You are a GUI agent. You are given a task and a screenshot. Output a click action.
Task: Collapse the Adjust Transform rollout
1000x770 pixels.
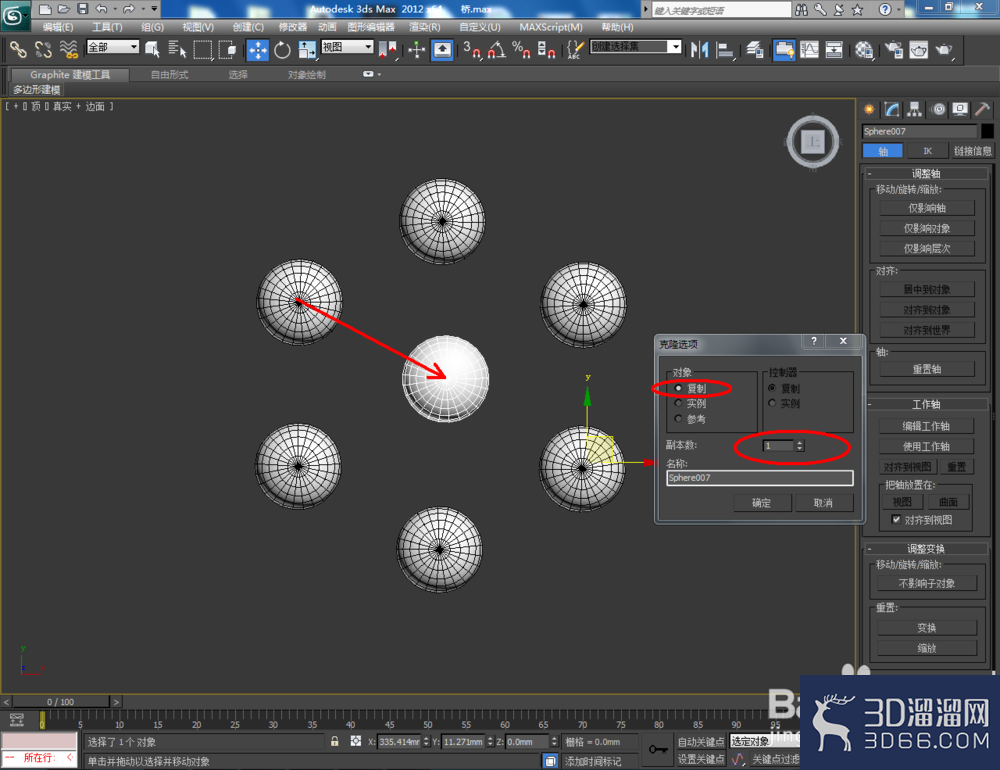(925, 549)
